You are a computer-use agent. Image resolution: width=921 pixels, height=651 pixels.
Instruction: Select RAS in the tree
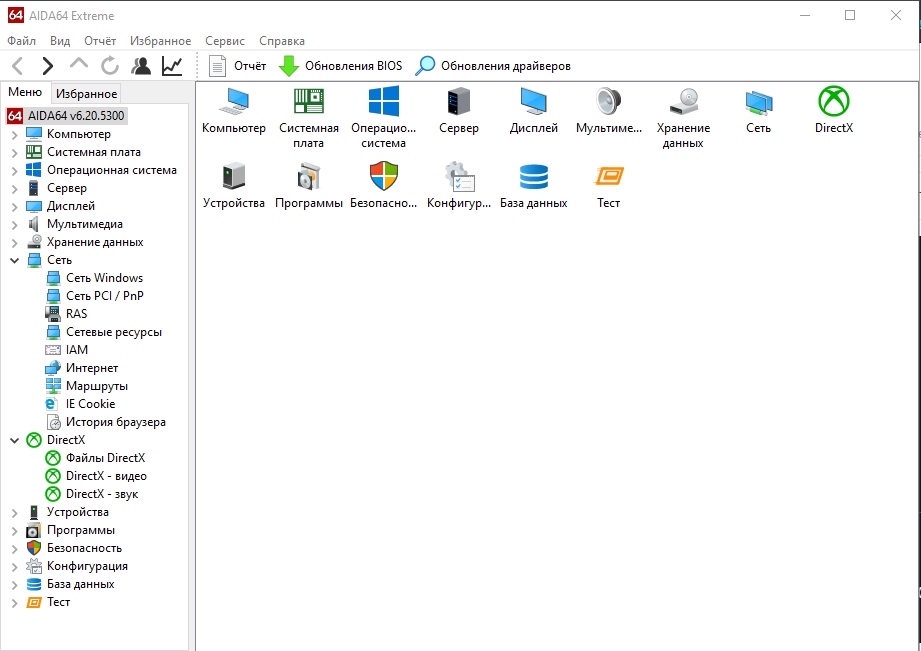pos(67,314)
